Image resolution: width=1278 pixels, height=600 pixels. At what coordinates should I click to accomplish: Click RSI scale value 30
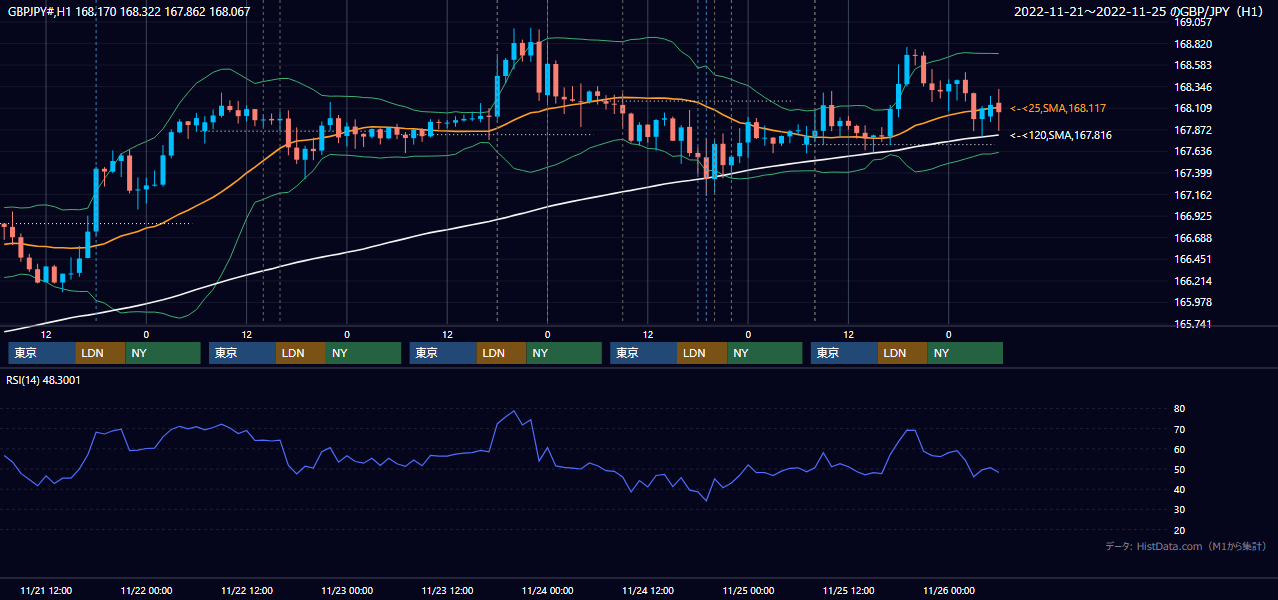click(1179, 509)
